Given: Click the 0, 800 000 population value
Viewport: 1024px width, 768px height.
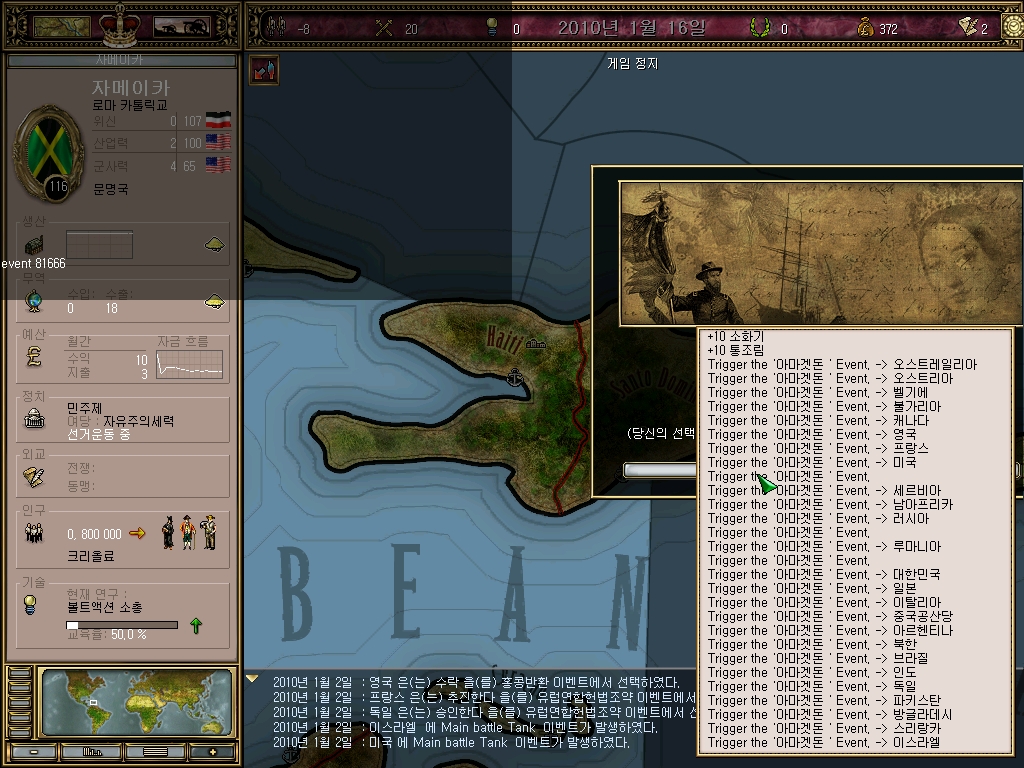Looking at the screenshot, I should pos(94,534).
